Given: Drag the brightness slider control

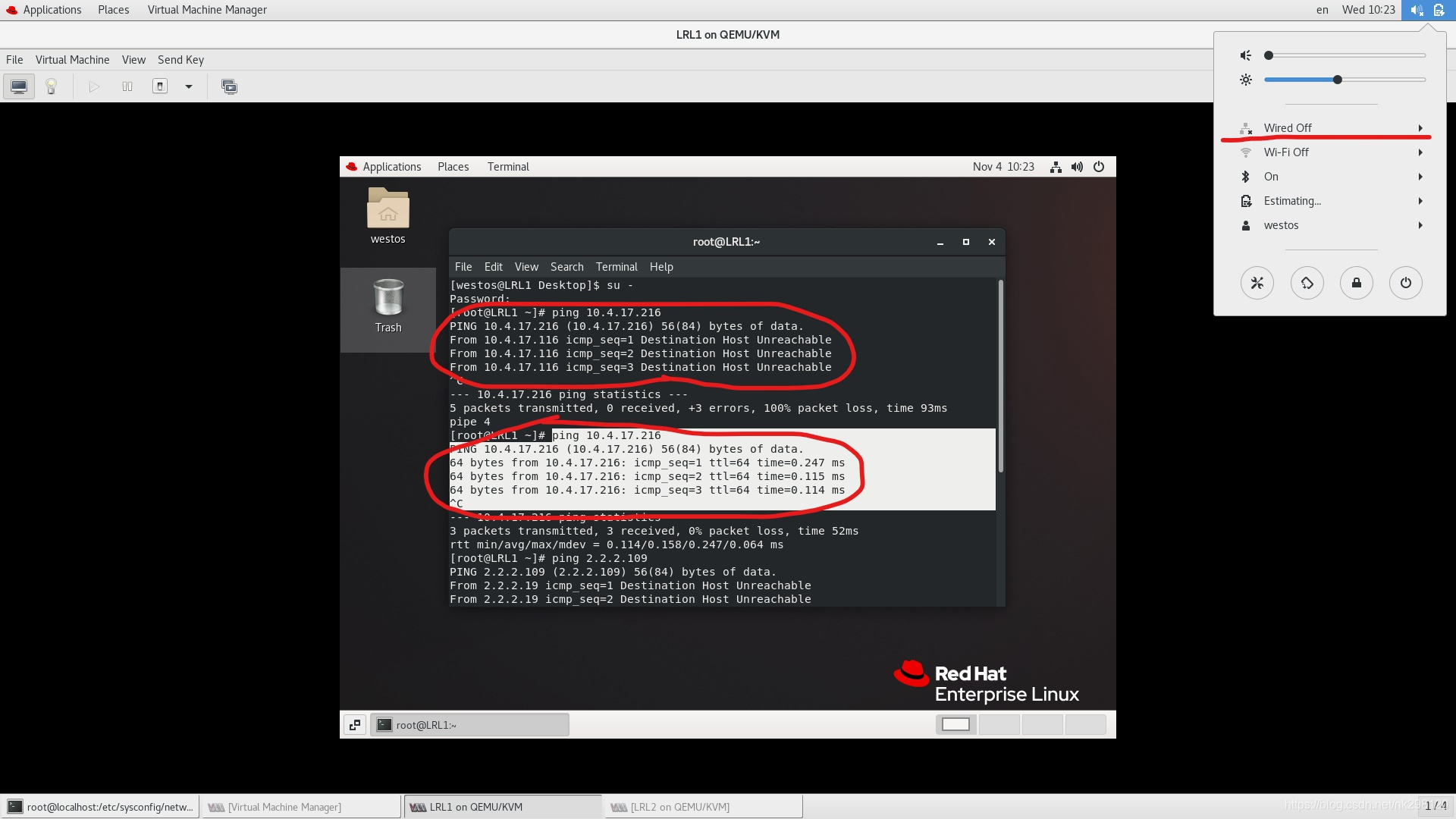Looking at the screenshot, I should [1338, 79].
